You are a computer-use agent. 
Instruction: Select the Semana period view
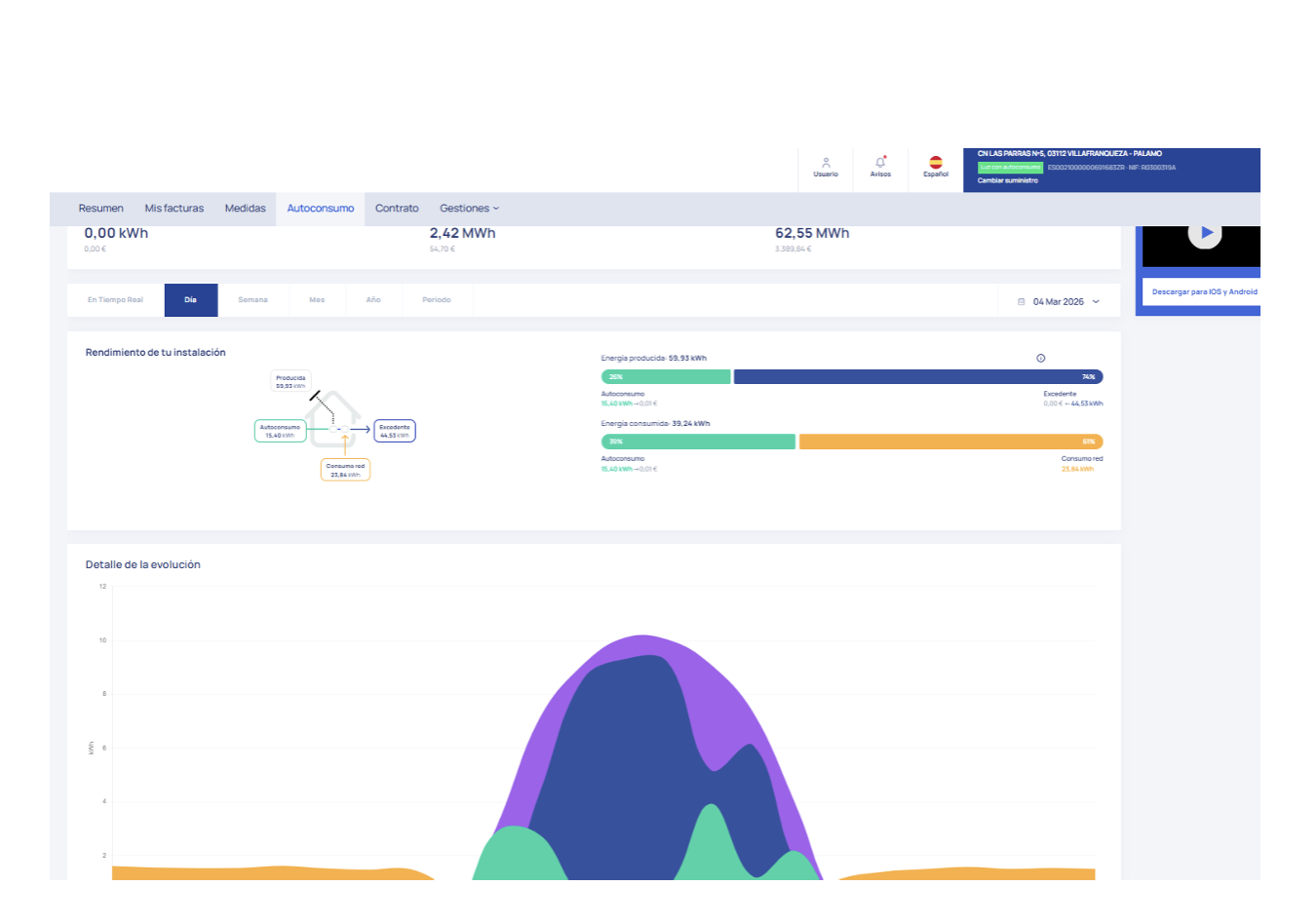click(x=252, y=300)
